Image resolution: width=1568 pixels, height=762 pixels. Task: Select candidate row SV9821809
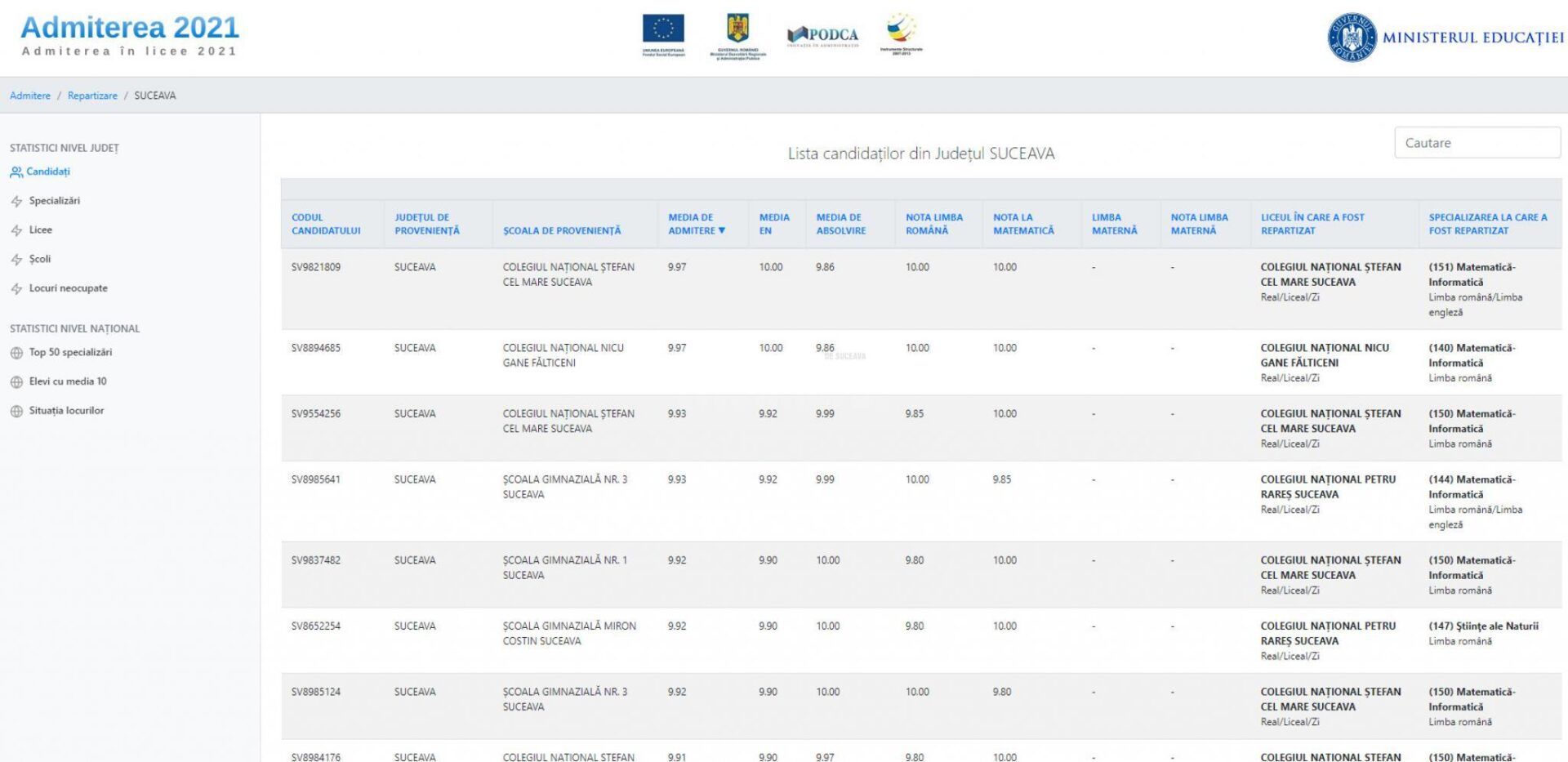[316, 267]
